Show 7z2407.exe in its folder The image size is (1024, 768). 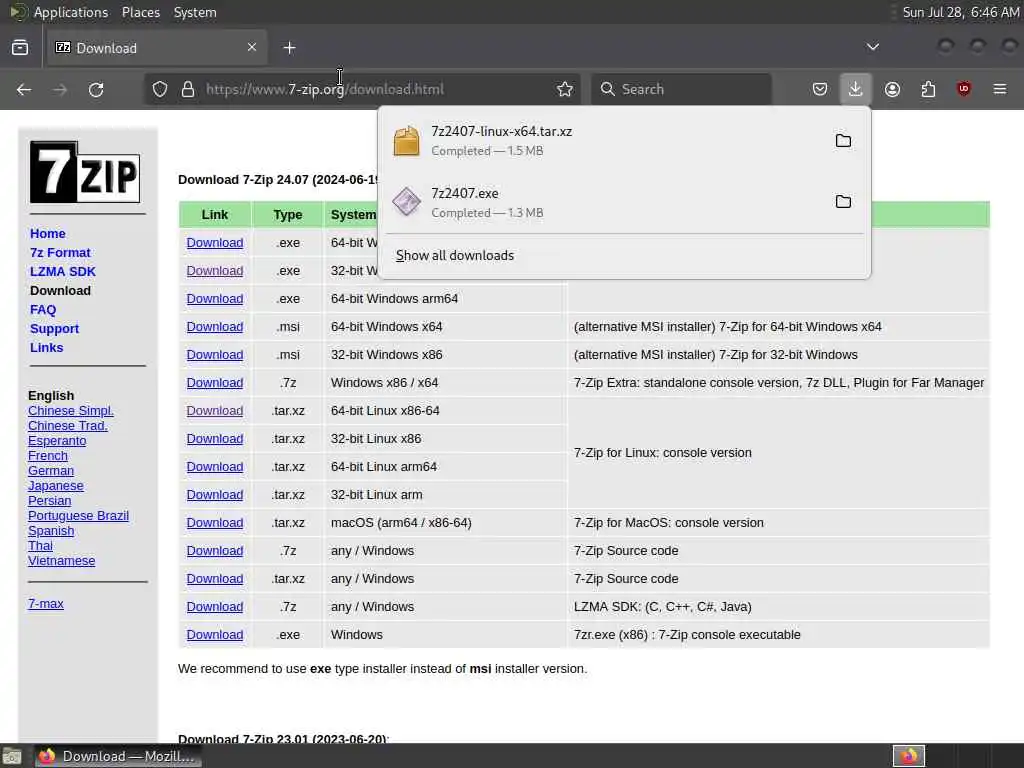coord(843,201)
